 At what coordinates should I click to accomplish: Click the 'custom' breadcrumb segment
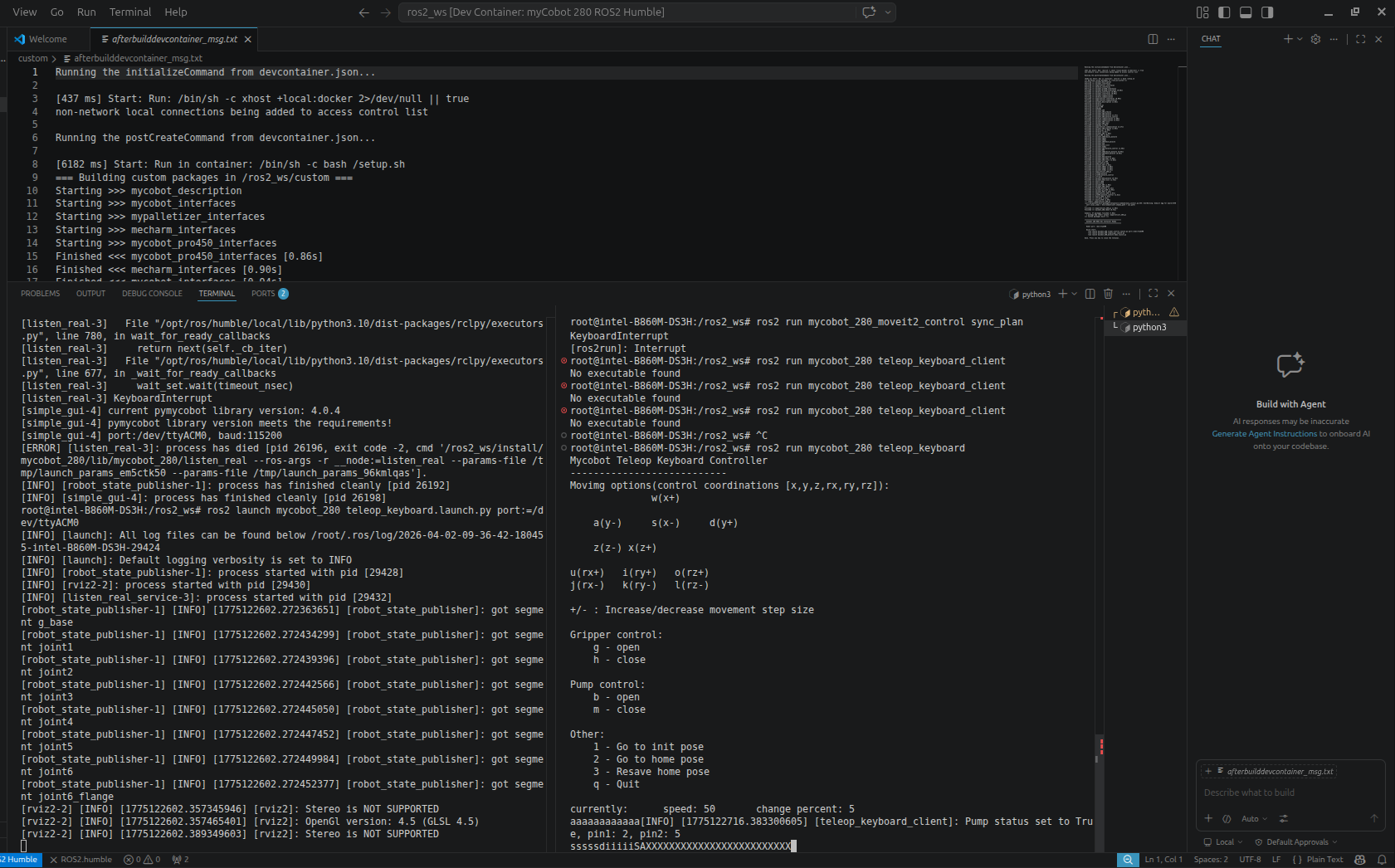click(x=33, y=58)
